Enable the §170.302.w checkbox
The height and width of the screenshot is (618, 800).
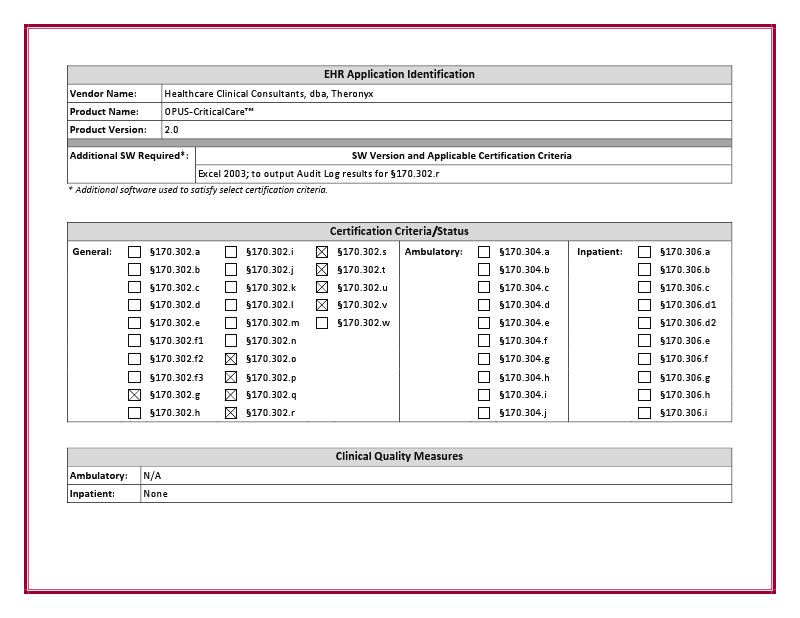322,323
